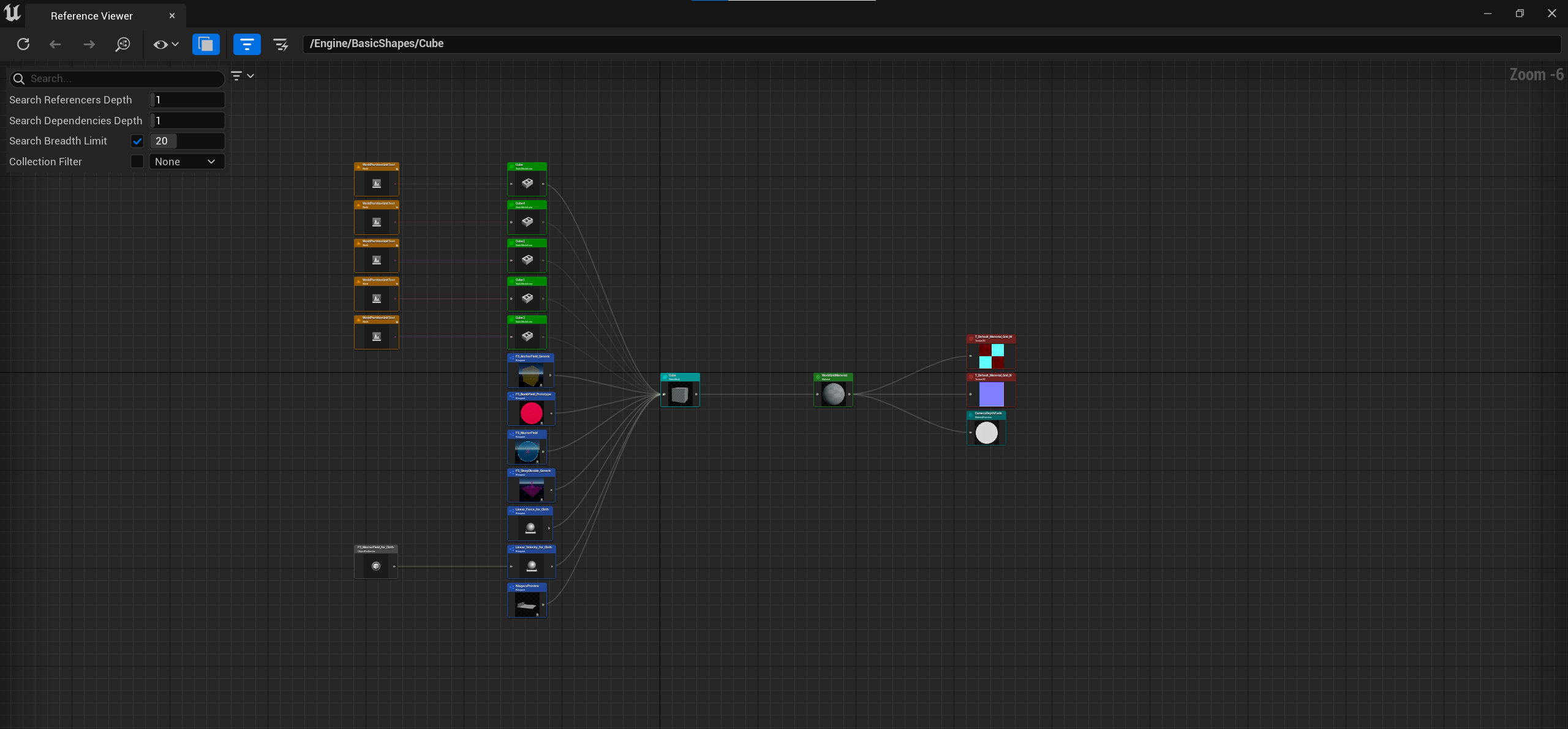Open the Collection Filter None dropdown
1568x729 pixels.
(x=186, y=162)
